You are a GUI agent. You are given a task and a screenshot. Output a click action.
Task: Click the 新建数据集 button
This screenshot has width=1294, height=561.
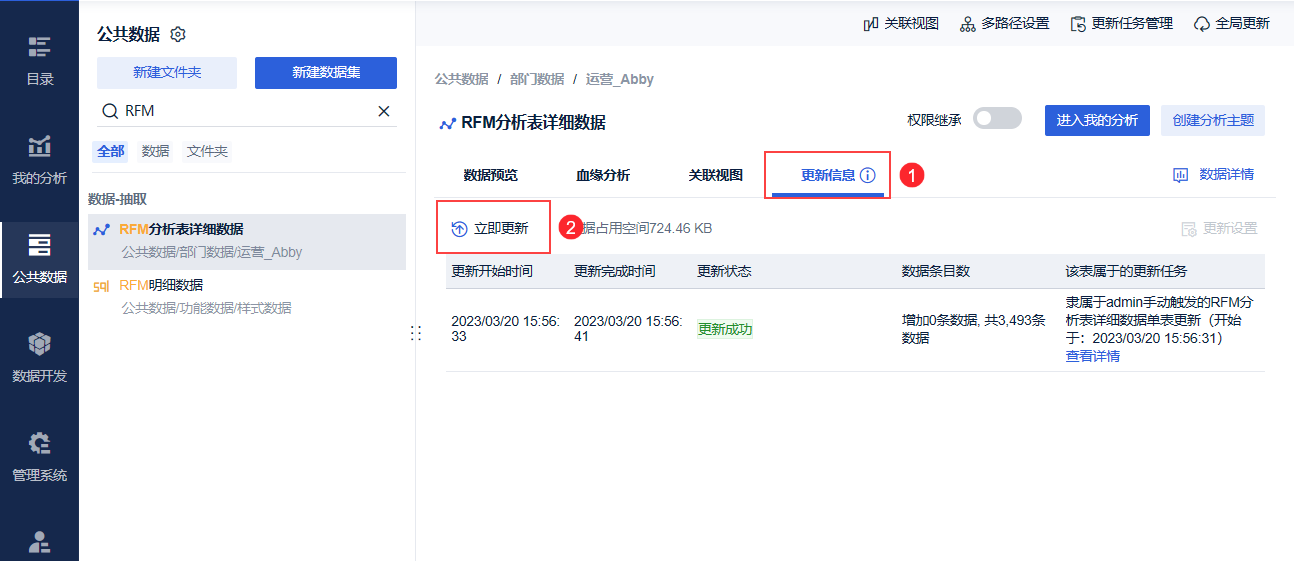[x=326, y=73]
